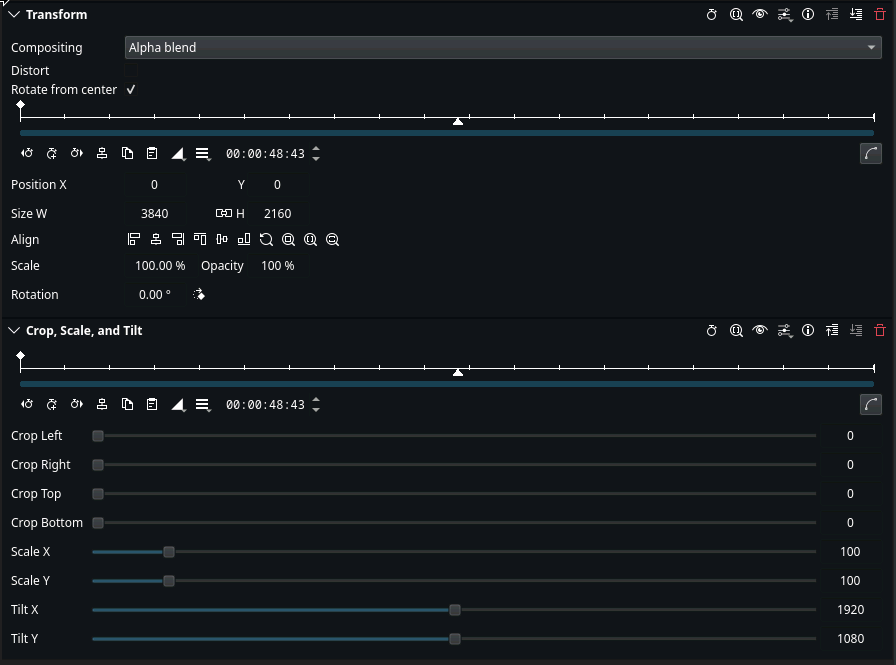Enable the Distort checkbox
The width and height of the screenshot is (896, 665).
(131, 70)
